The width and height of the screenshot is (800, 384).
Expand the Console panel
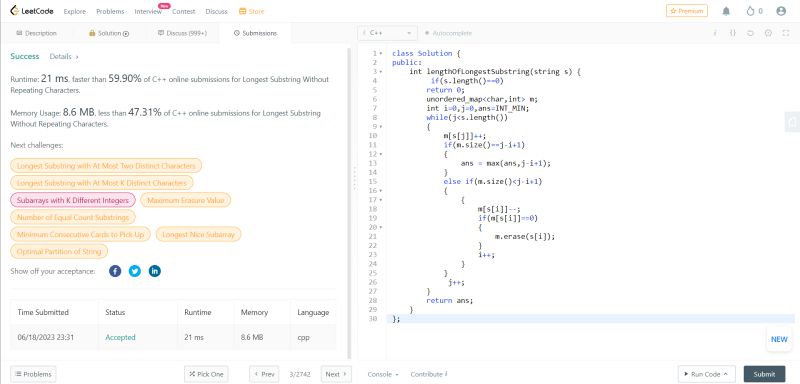(x=383, y=374)
